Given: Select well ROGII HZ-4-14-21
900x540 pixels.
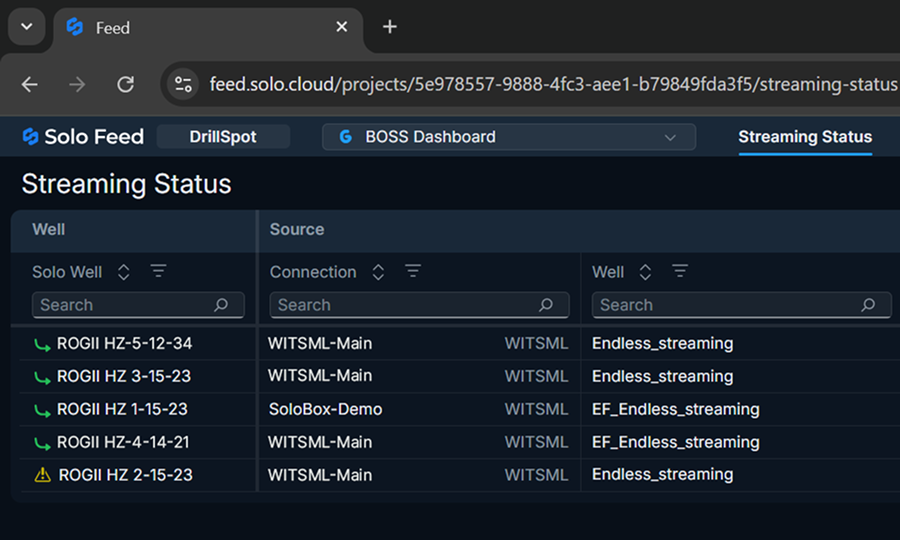Looking at the screenshot, I should pyautogui.click(x=123, y=442).
